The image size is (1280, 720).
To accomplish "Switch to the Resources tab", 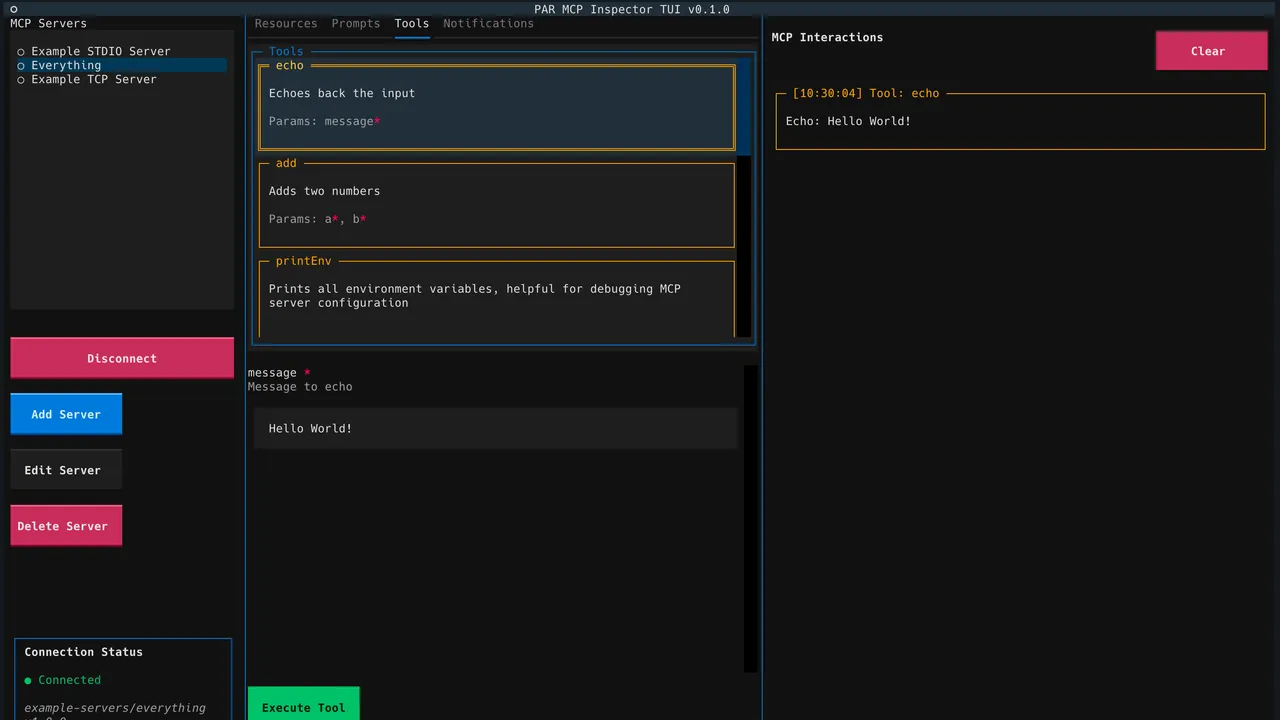I will (286, 23).
